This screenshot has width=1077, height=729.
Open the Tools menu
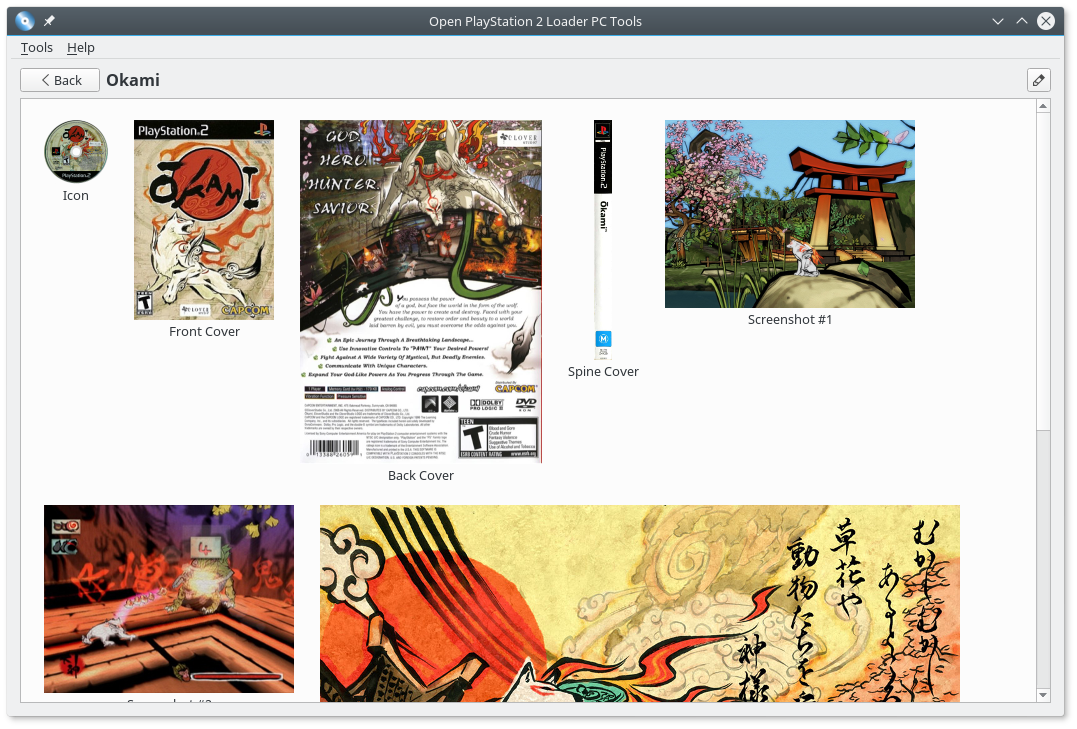coord(36,47)
